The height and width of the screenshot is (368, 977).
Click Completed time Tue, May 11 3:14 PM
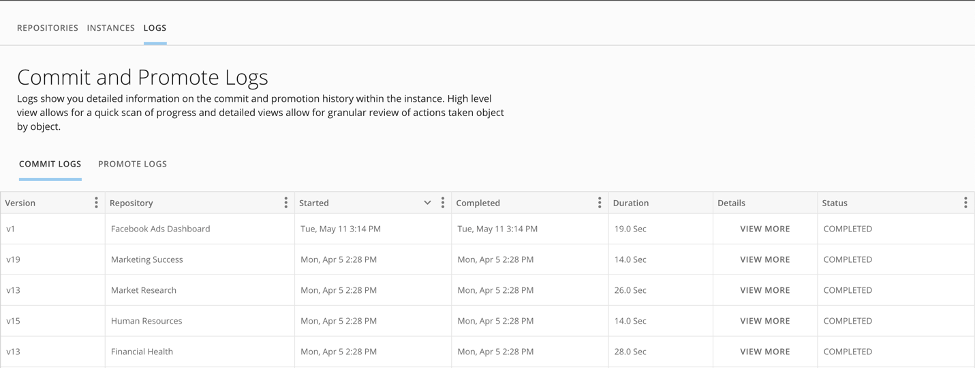pyautogui.click(x=497, y=229)
